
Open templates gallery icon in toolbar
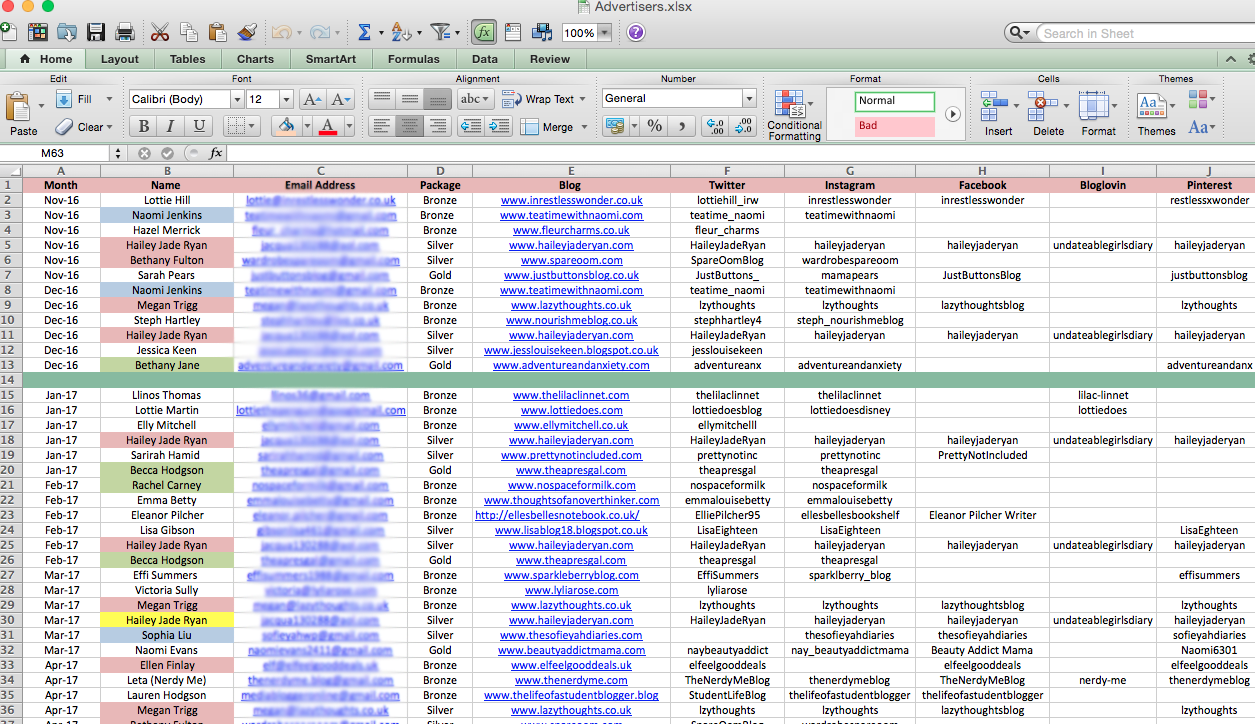pos(39,32)
